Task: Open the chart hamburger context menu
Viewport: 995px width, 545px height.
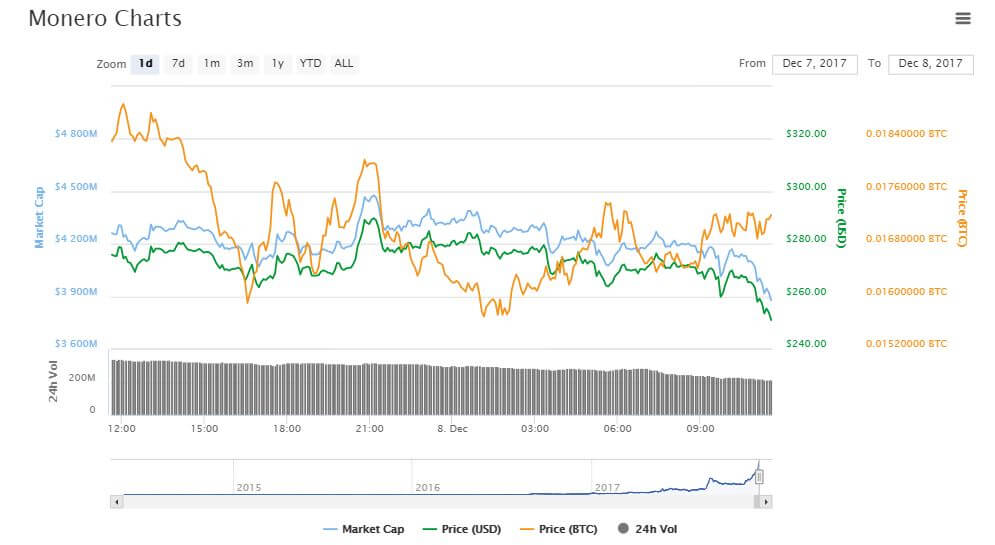Action: [963, 18]
